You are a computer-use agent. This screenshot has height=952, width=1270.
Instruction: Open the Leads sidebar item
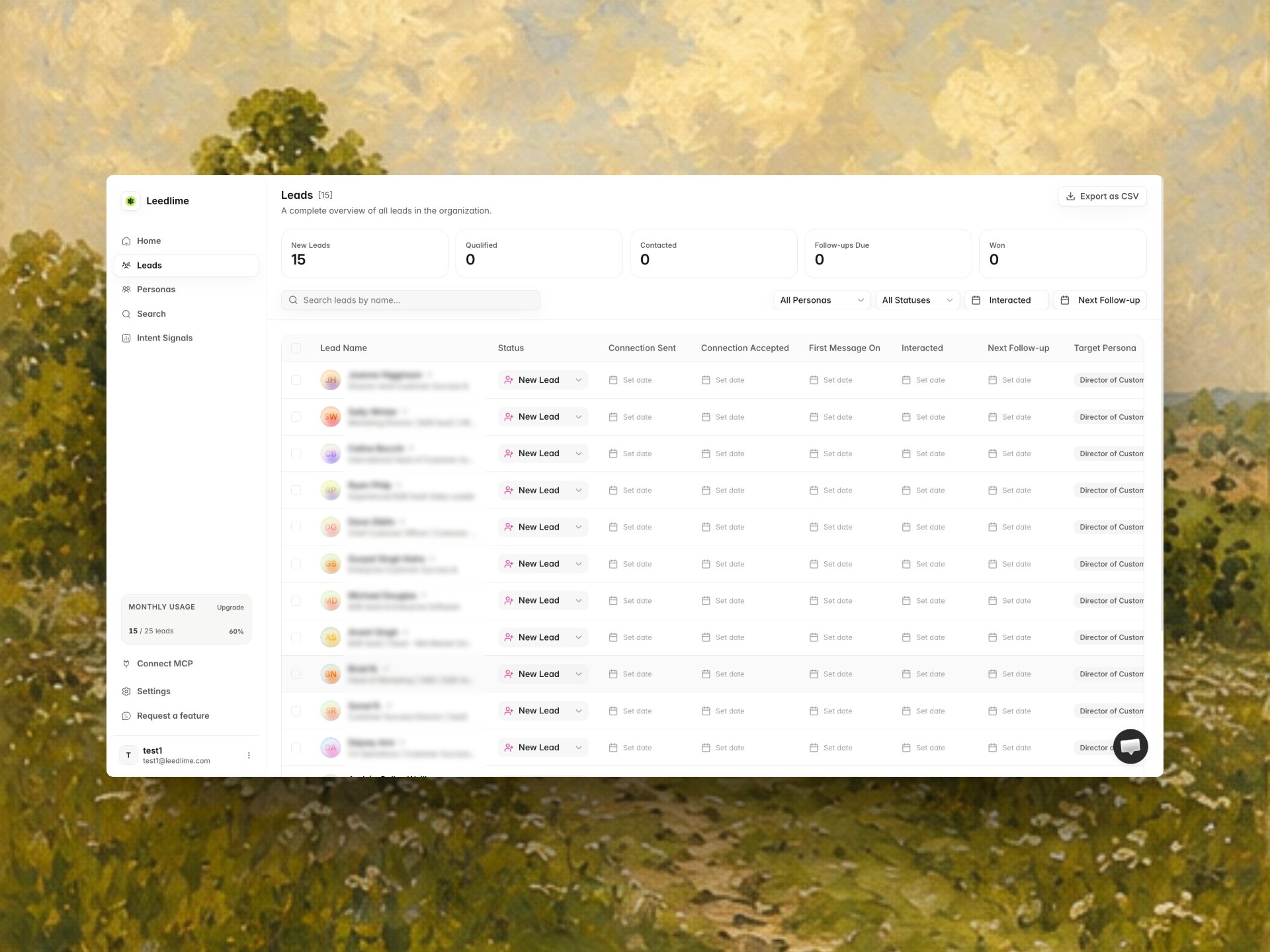tap(186, 265)
